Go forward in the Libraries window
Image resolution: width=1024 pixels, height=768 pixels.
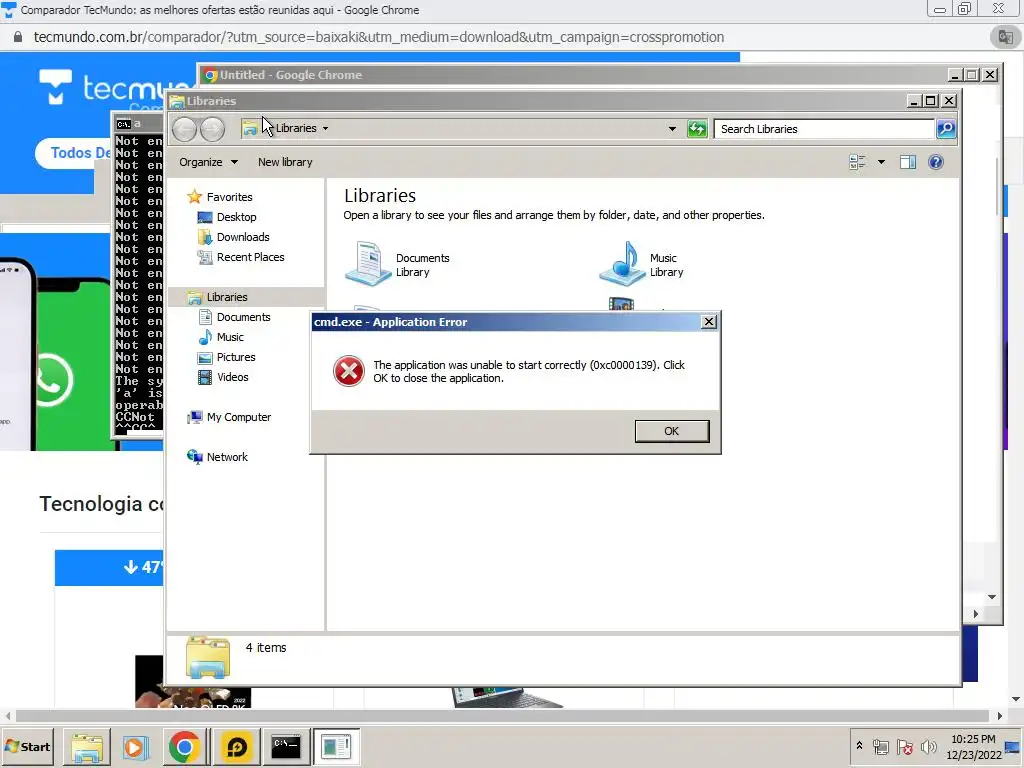click(x=212, y=129)
